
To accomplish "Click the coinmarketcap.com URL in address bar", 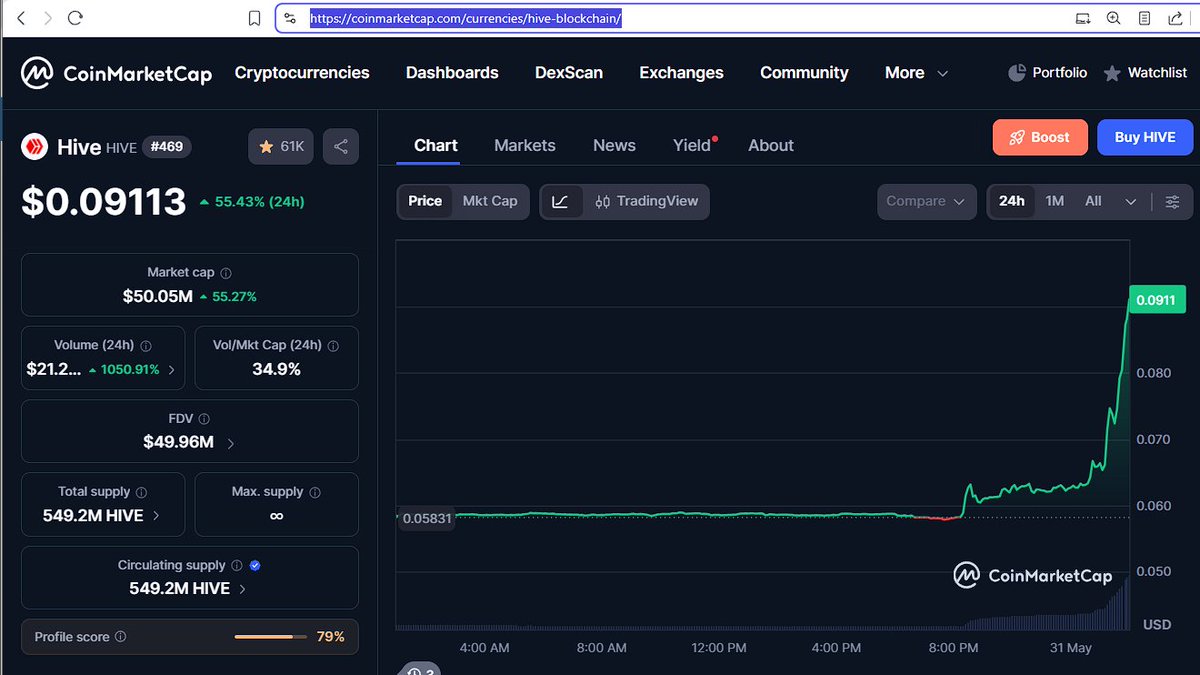I will coord(466,18).
